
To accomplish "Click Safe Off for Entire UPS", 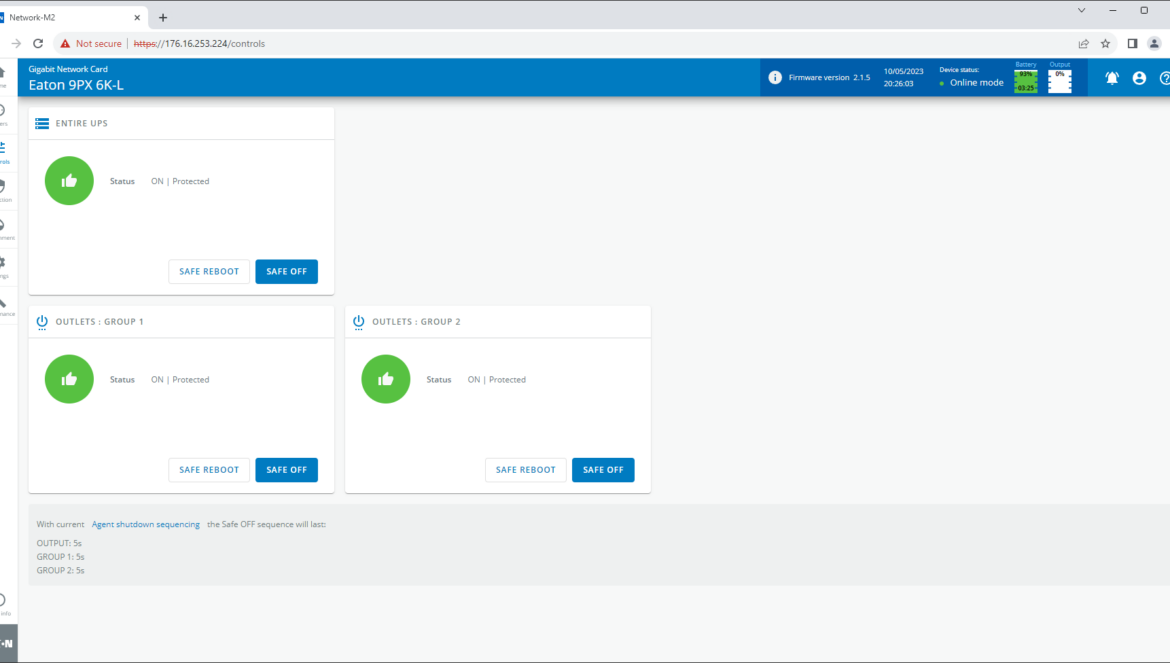I will pyautogui.click(x=287, y=271).
